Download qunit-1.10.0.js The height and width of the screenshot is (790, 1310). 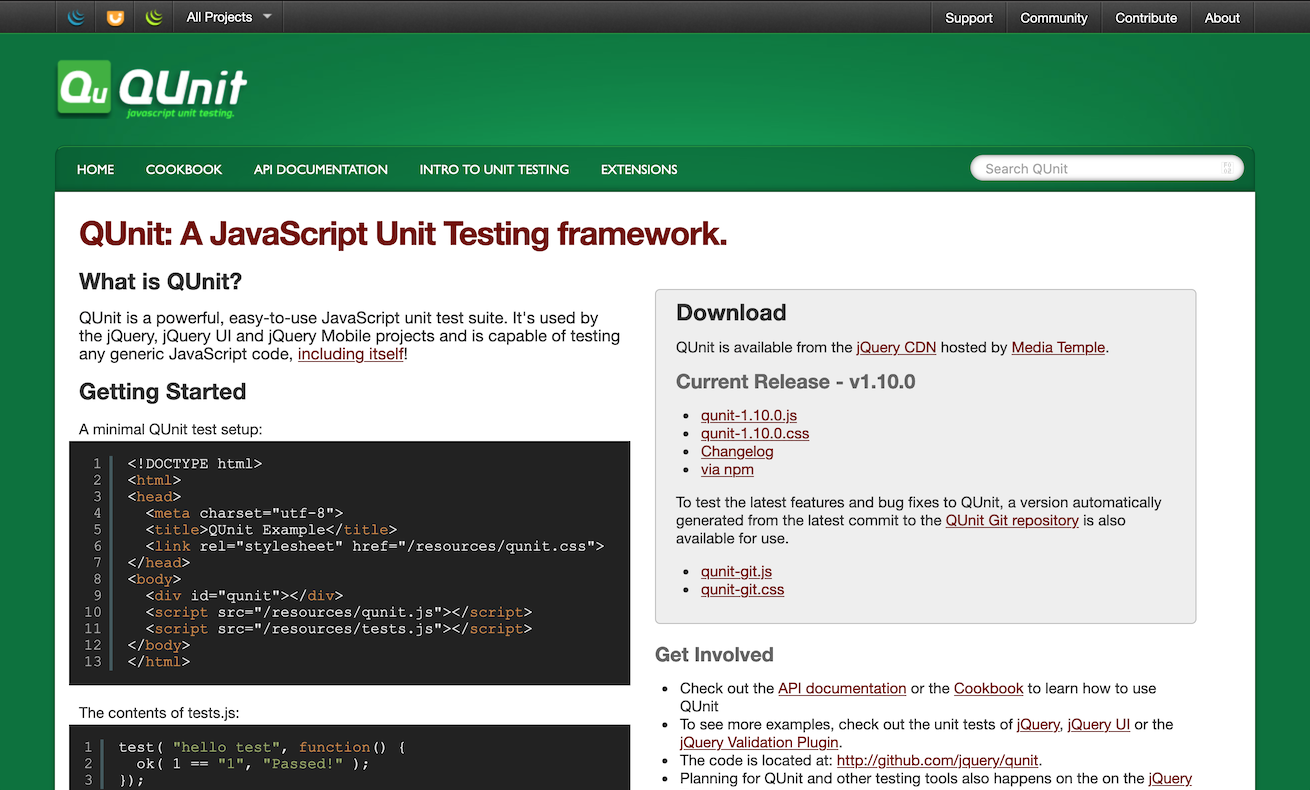pos(749,415)
